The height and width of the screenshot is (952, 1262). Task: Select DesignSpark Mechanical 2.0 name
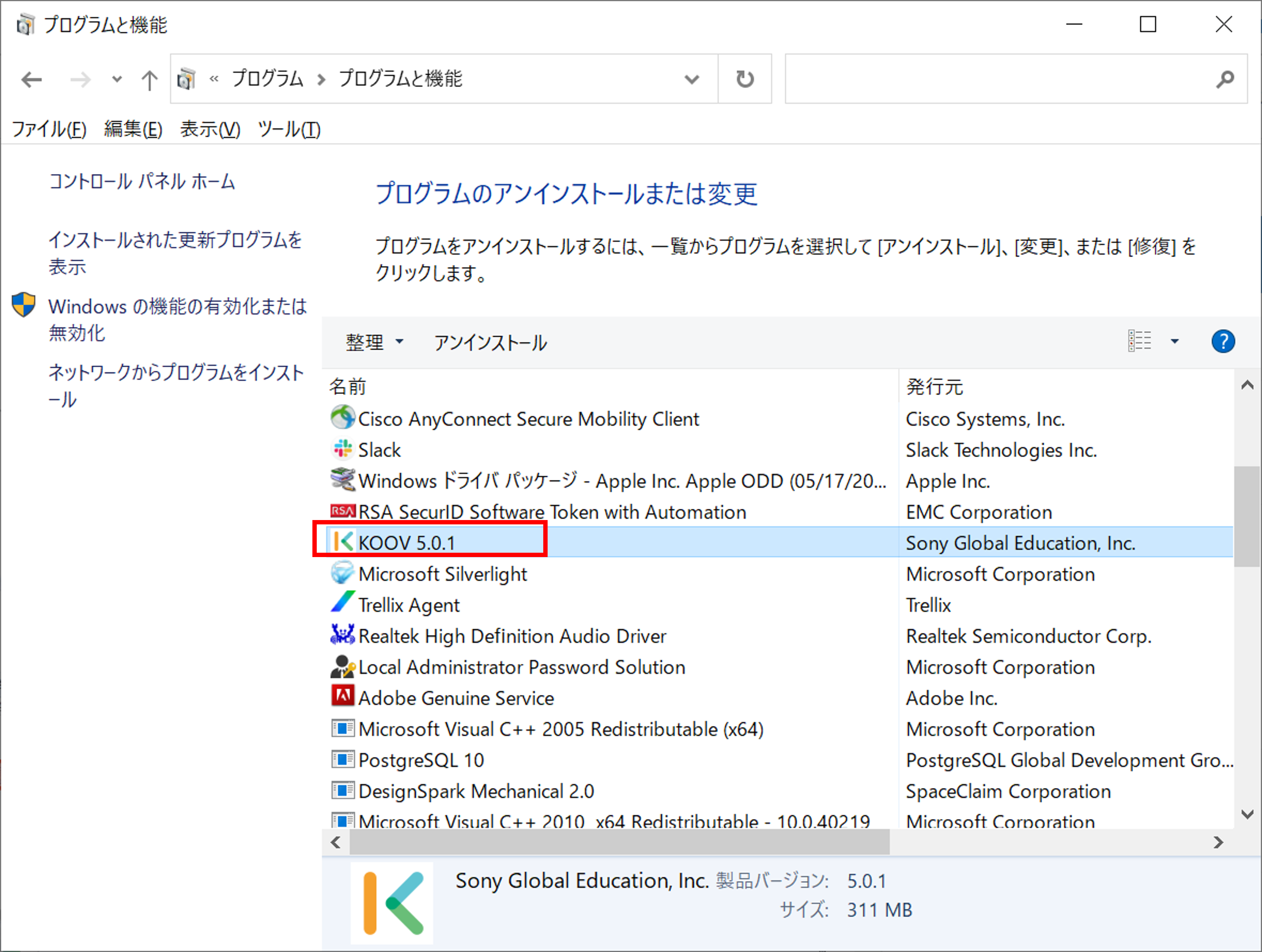(476, 791)
